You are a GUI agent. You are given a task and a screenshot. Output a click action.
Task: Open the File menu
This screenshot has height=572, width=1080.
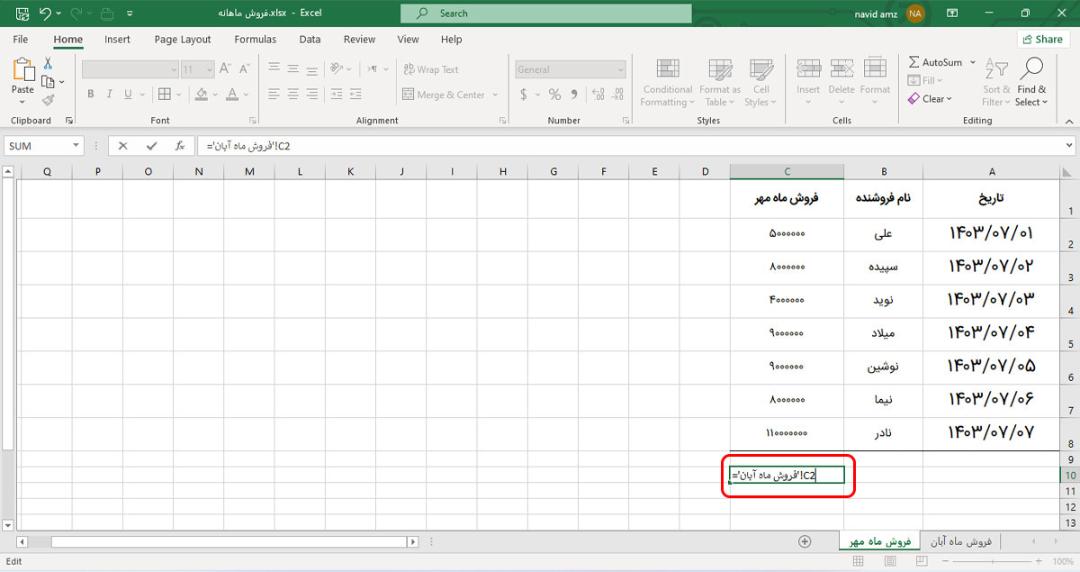coord(21,39)
